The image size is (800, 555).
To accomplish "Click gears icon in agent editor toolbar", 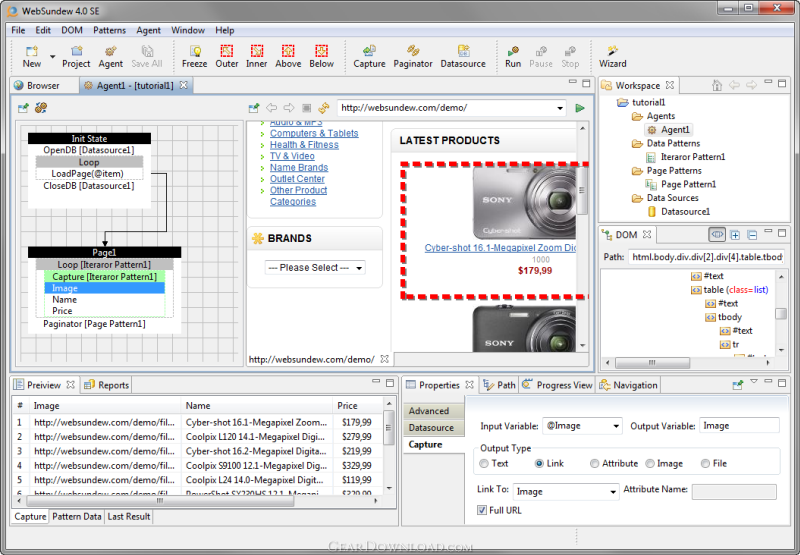I will [41, 108].
